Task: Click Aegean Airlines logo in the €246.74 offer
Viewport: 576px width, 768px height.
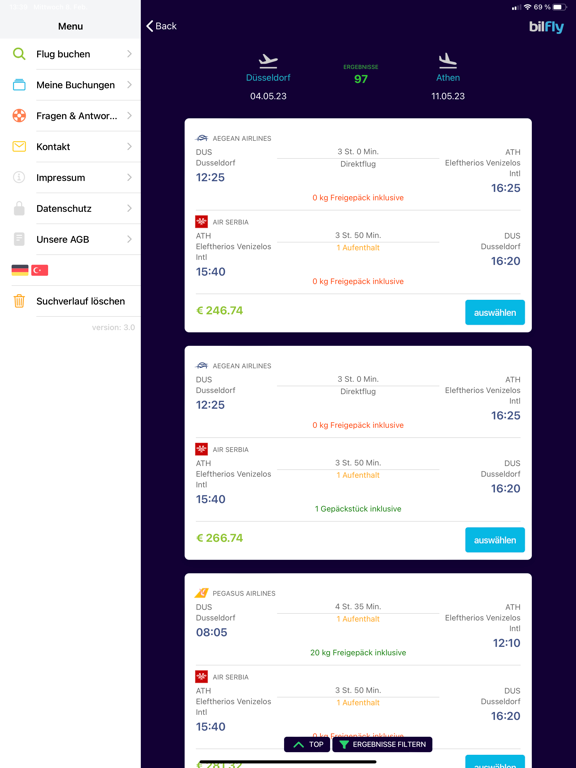Action: coord(202,138)
